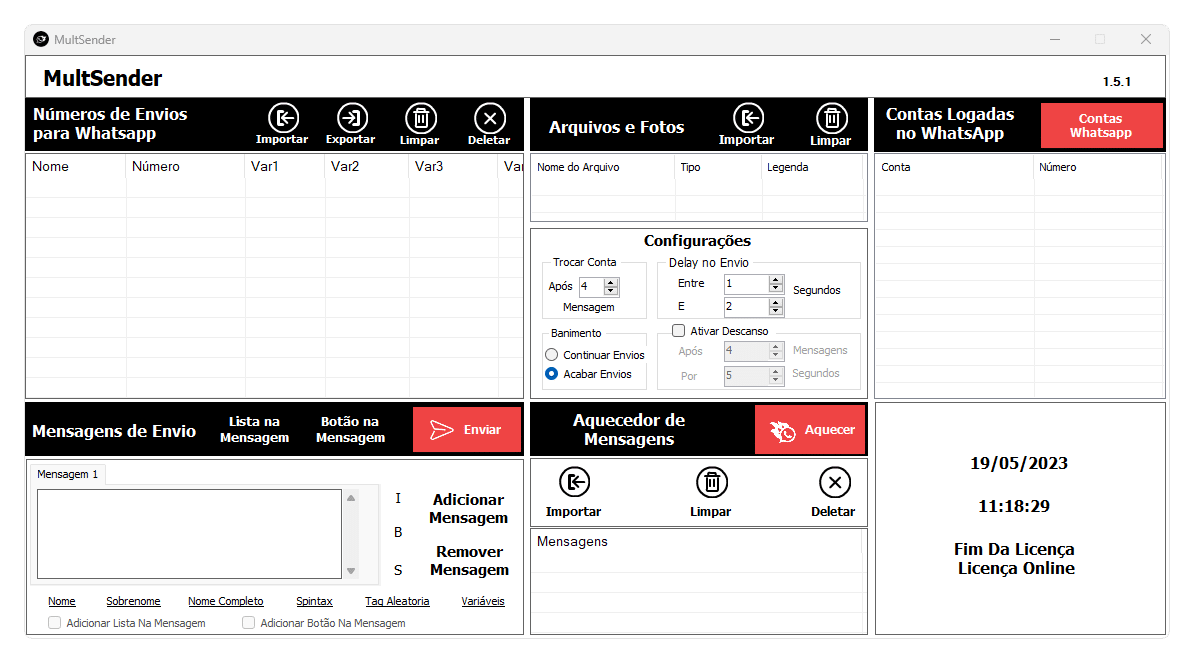Insert Tag Aleatoria via its link
This screenshot has height=656, width=1184.
(397, 601)
